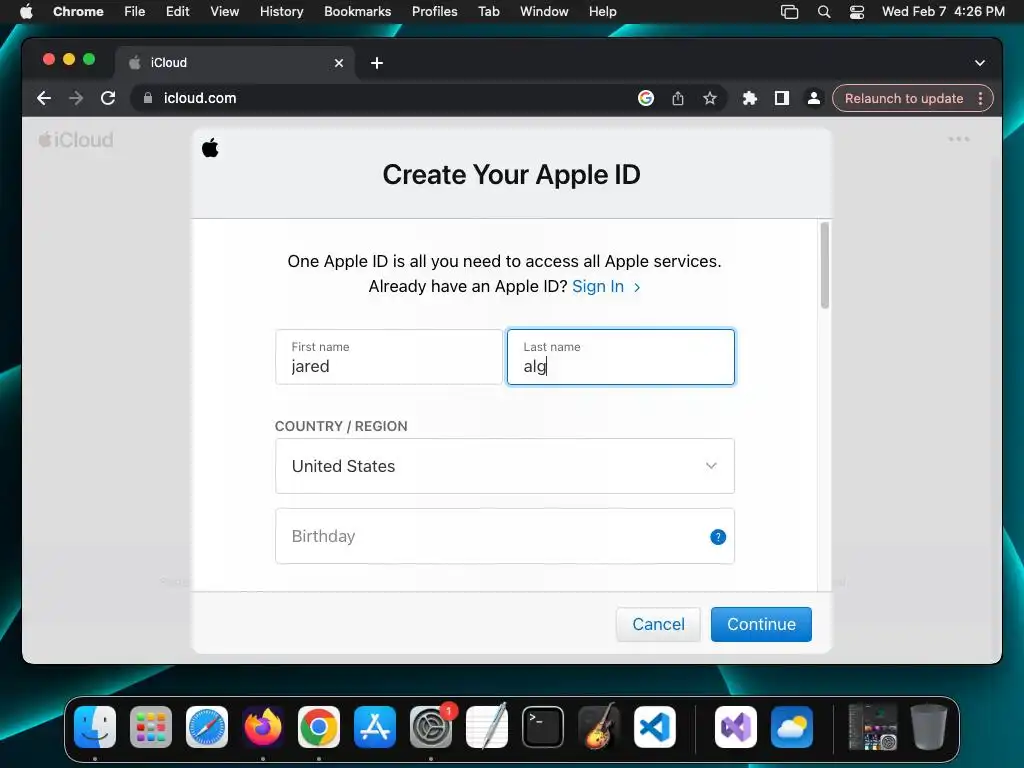This screenshot has width=1024, height=768.
Task: Open System Preferences from the Dock
Action: (x=431, y=727)
